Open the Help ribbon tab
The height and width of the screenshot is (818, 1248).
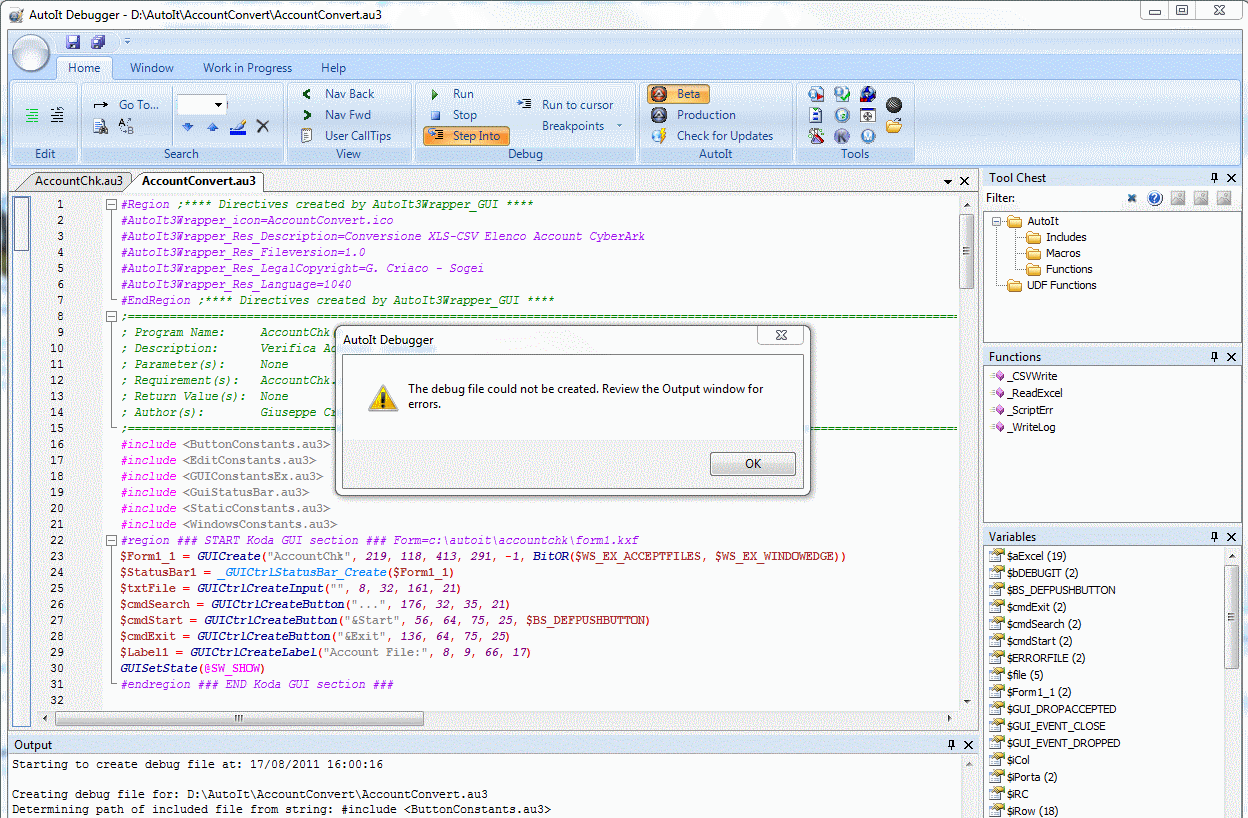[x=333, y=68]
